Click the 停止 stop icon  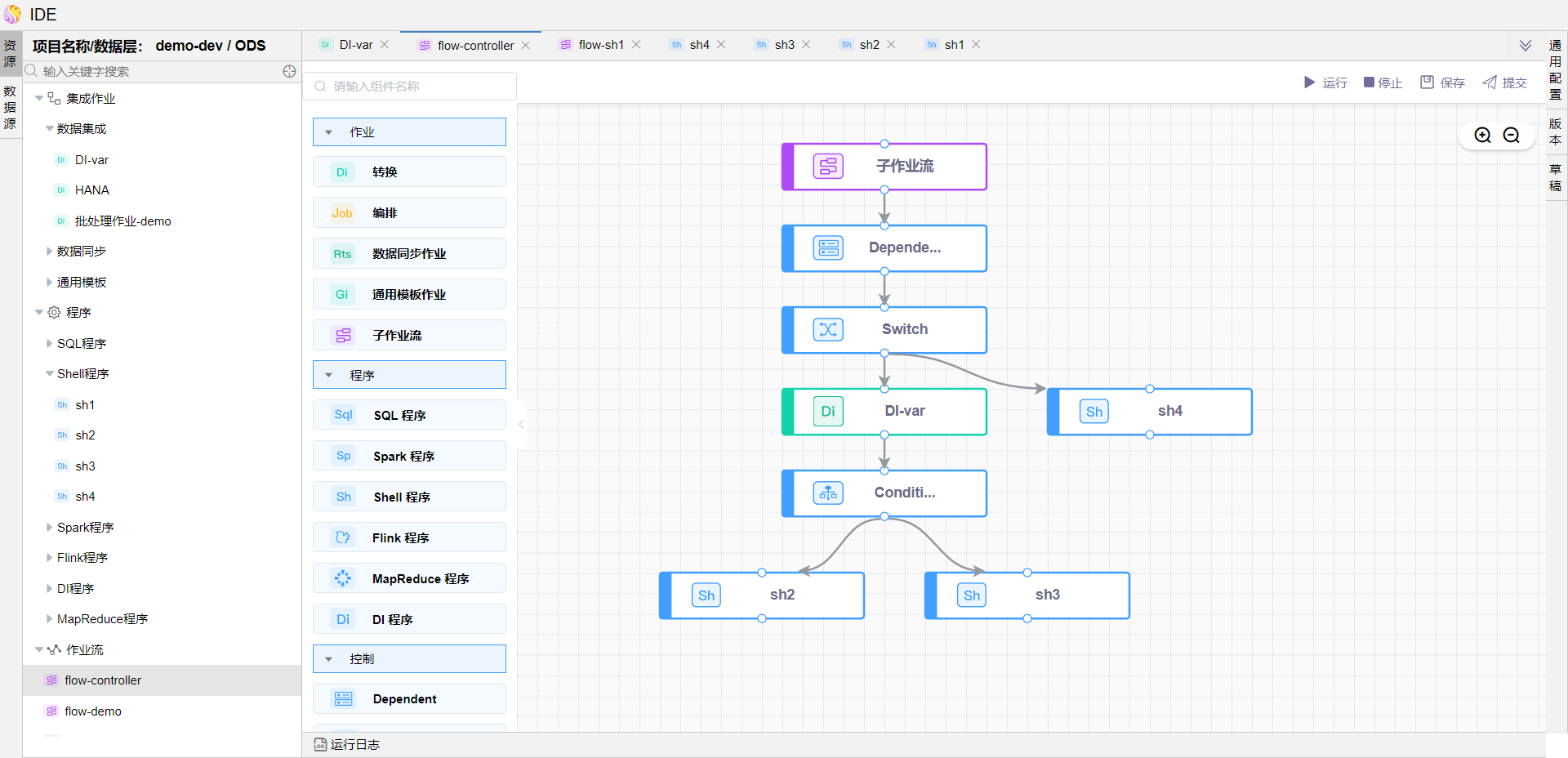click(x=1367, y=82)
